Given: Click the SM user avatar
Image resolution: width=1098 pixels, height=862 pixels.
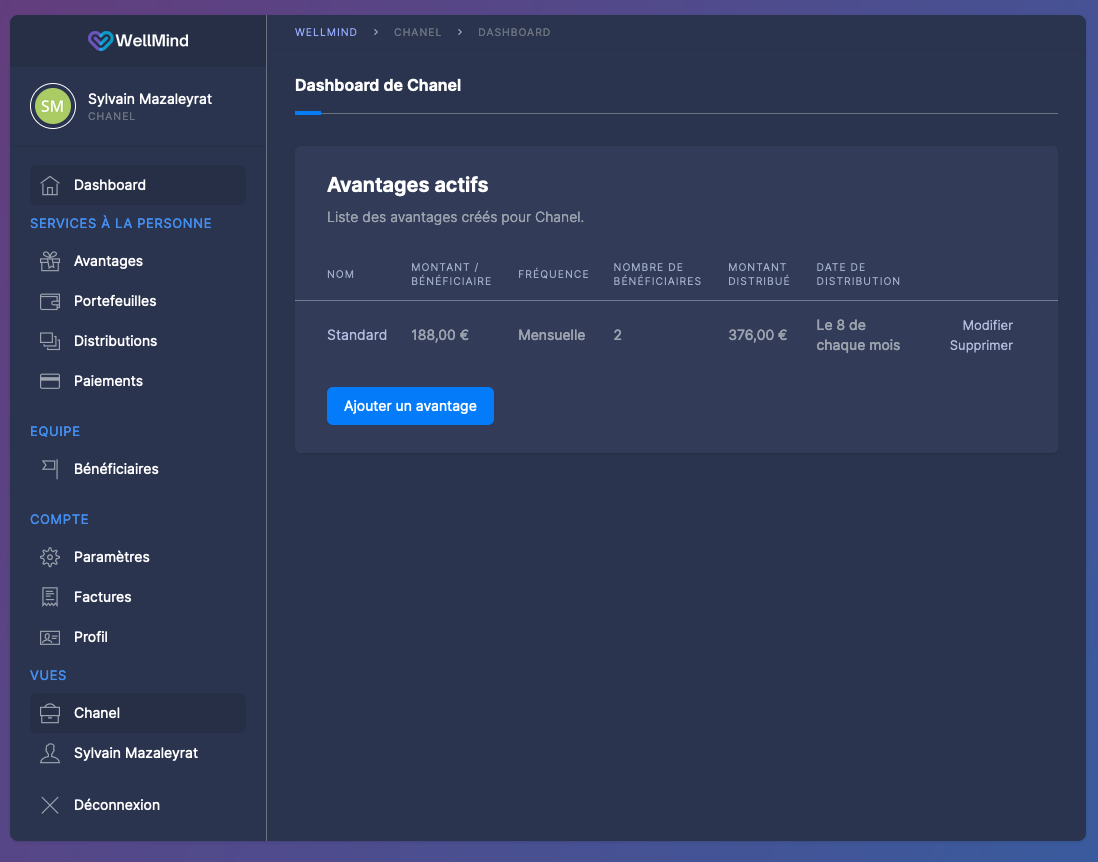Looking at the screenshot, I should pos(53,106).
